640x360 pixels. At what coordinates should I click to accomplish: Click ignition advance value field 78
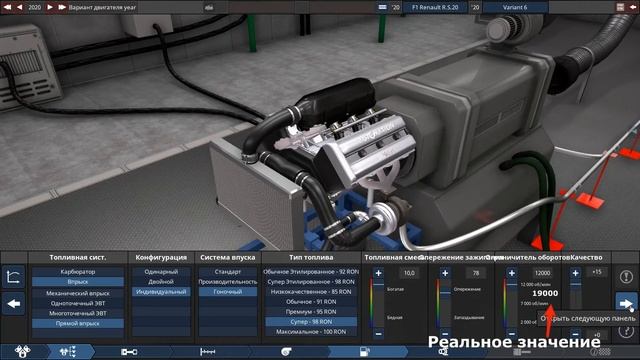(476, 273)
